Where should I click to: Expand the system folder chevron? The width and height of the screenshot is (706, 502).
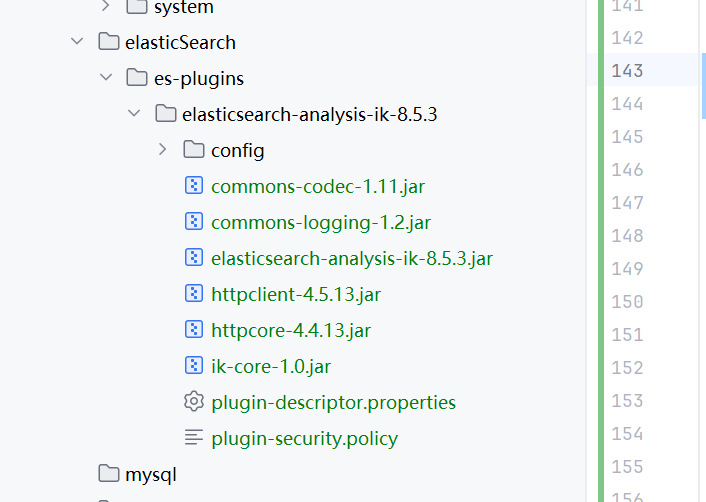pyautogui.click(x=105, y=6)
